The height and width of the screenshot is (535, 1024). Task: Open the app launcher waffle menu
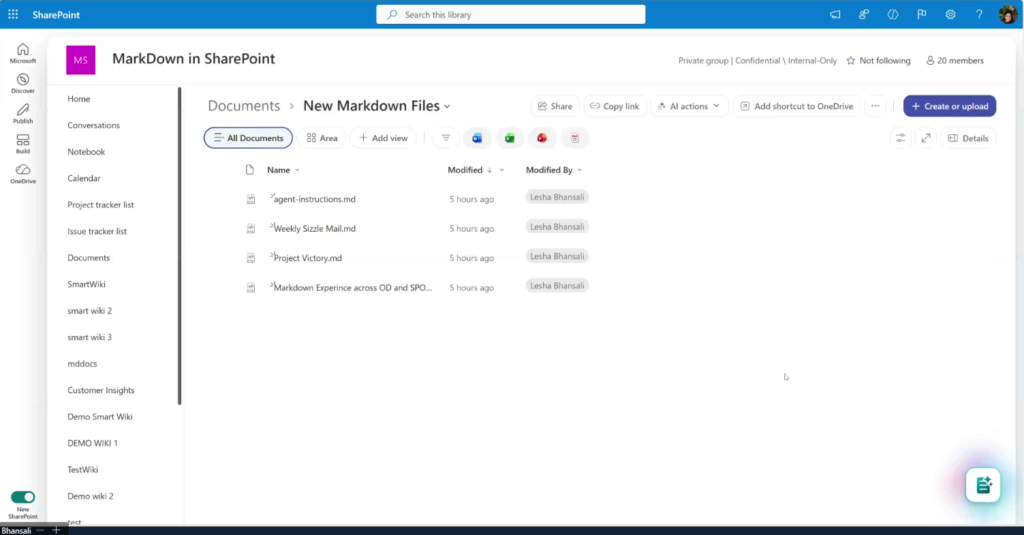(13, 14)
